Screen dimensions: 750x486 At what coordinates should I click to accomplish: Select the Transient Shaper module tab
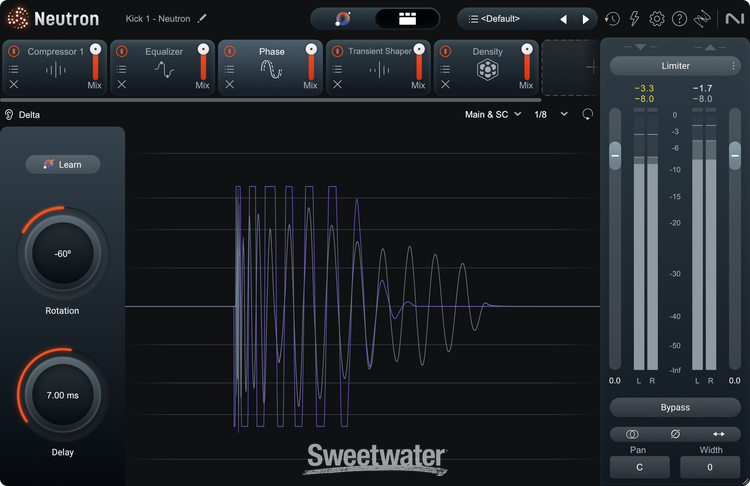point(379,67)
